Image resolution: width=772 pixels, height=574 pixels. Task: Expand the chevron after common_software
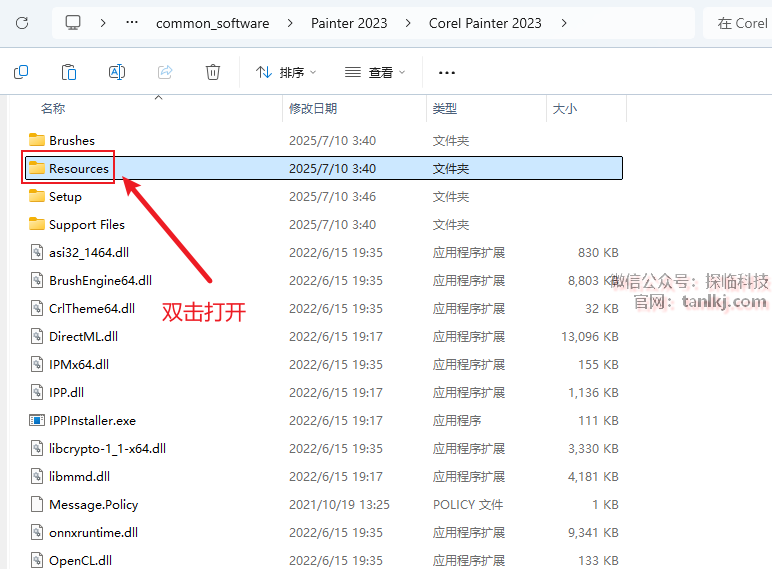(x=290, y=23)
